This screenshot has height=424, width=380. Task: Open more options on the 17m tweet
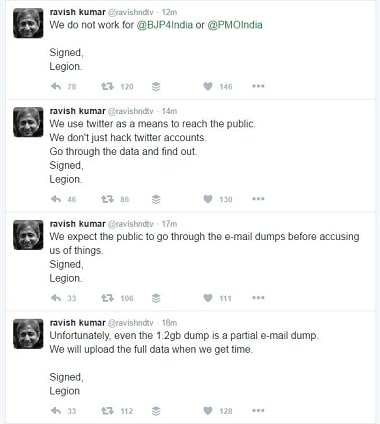click(258, 297)
